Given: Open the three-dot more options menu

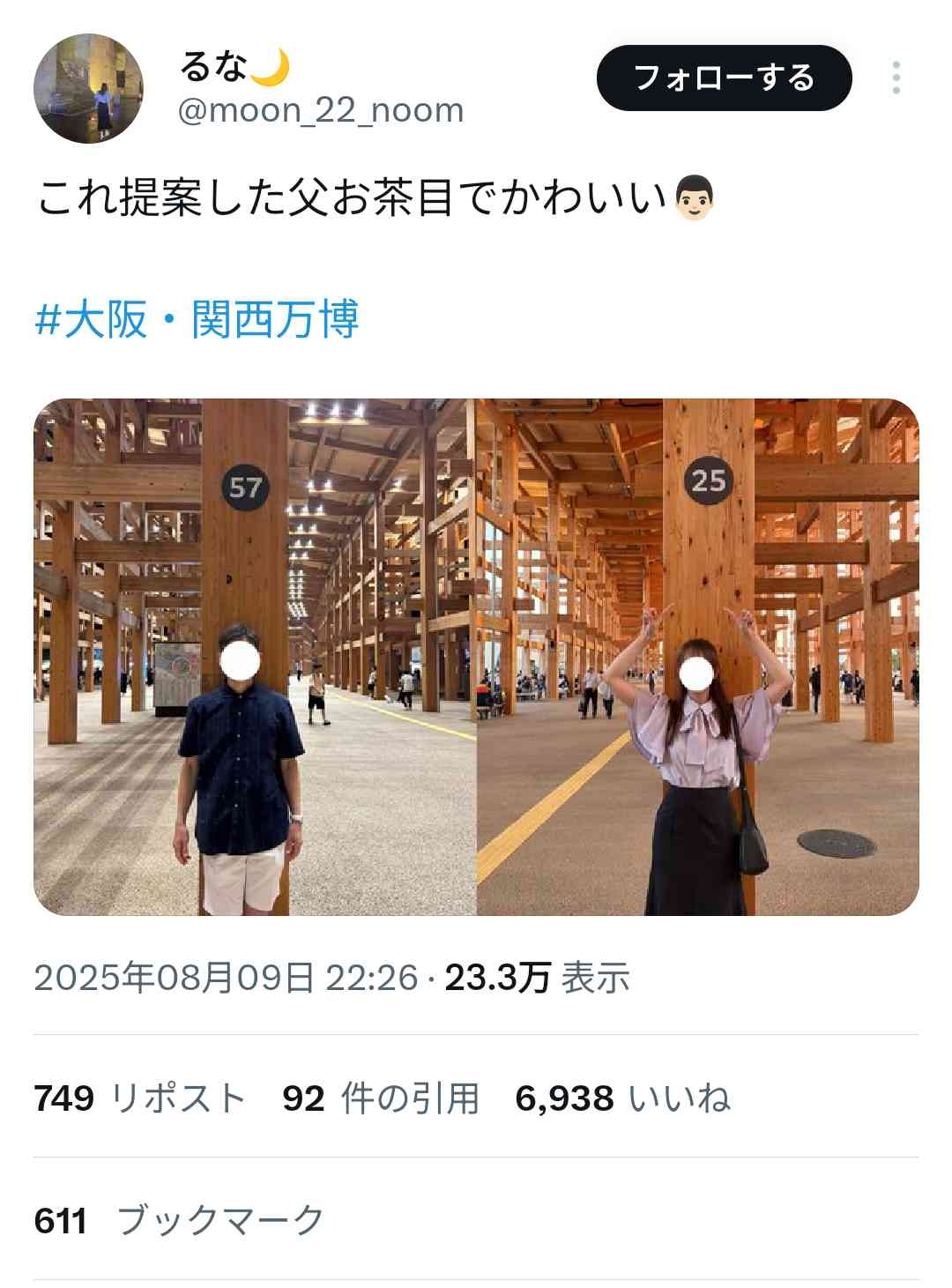Looking at the screenshot, I should pyautogui.click(x=896, y=78).
